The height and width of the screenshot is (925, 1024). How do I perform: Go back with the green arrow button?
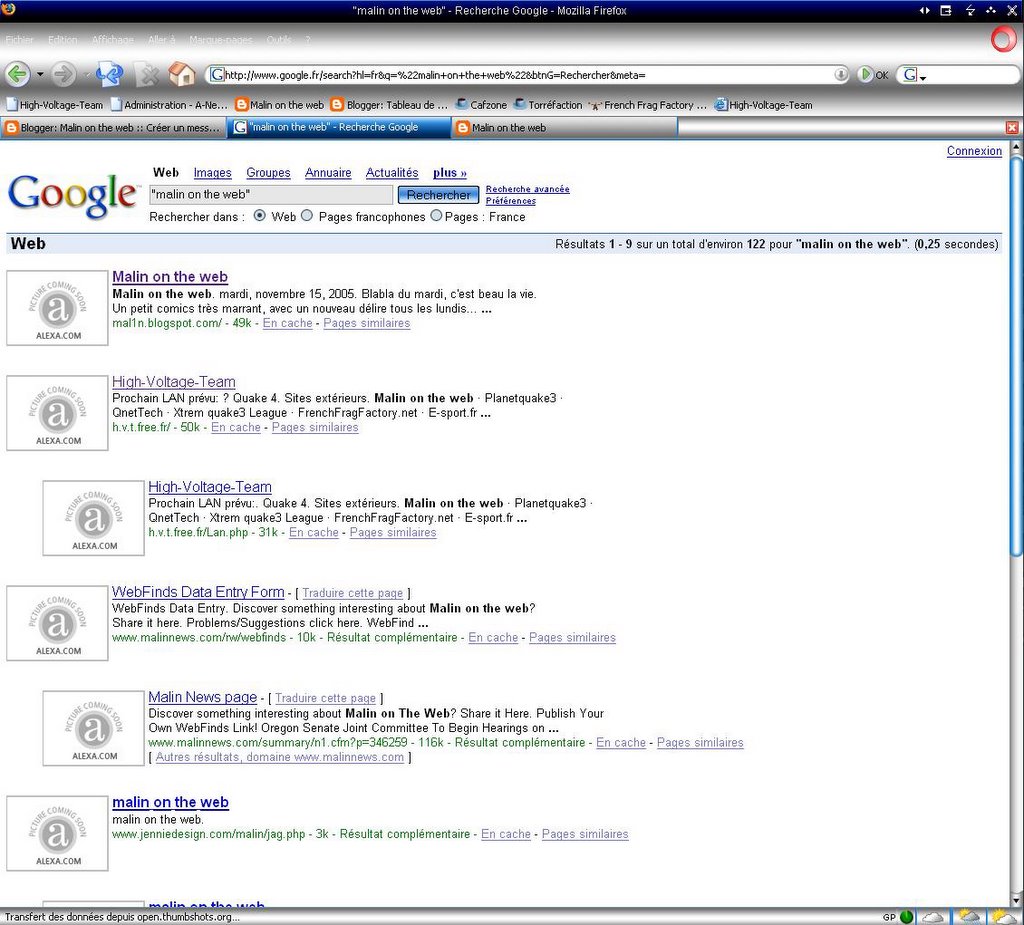coord(18,74)
